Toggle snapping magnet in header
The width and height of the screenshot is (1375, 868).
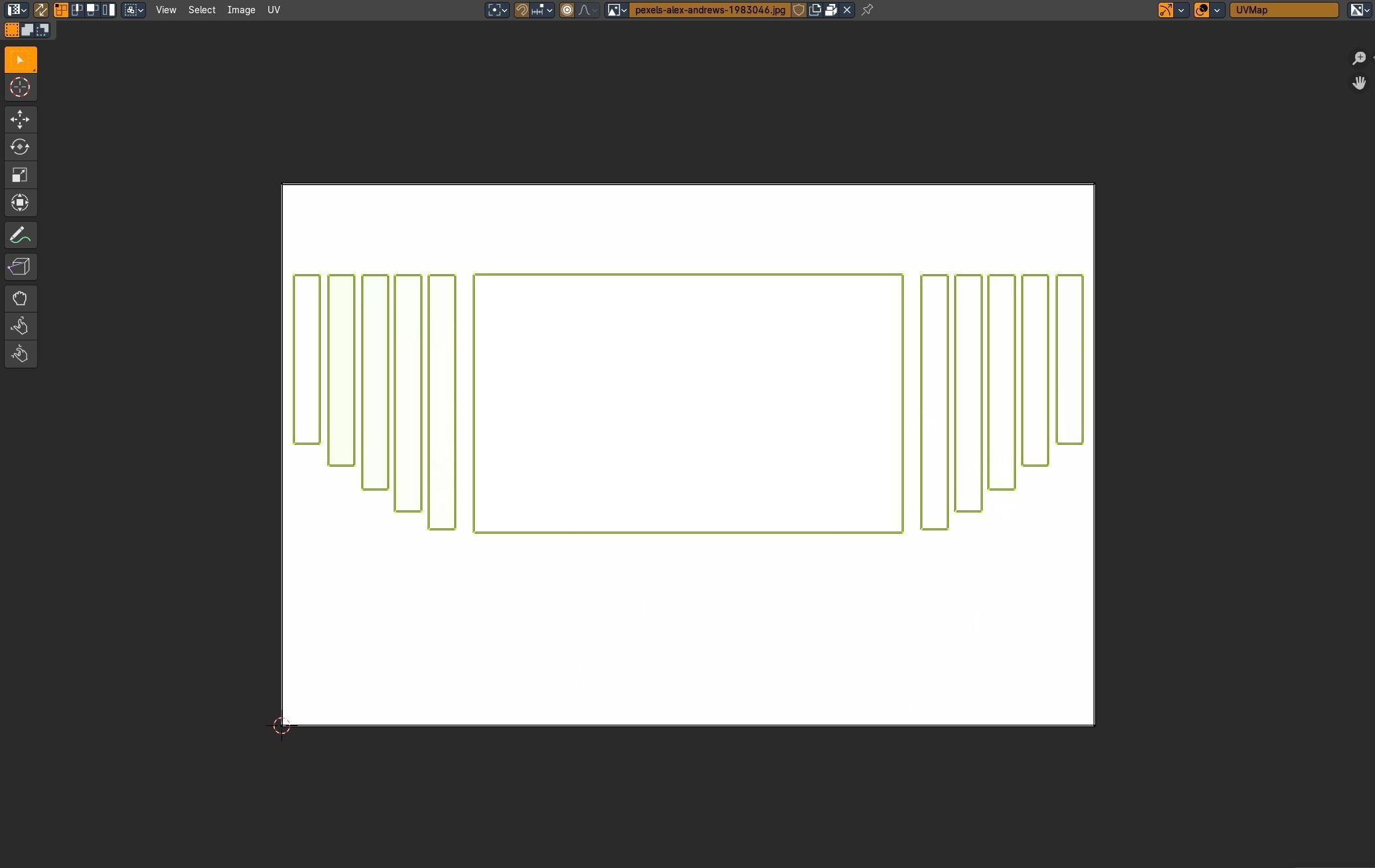(x=522, y=10)
